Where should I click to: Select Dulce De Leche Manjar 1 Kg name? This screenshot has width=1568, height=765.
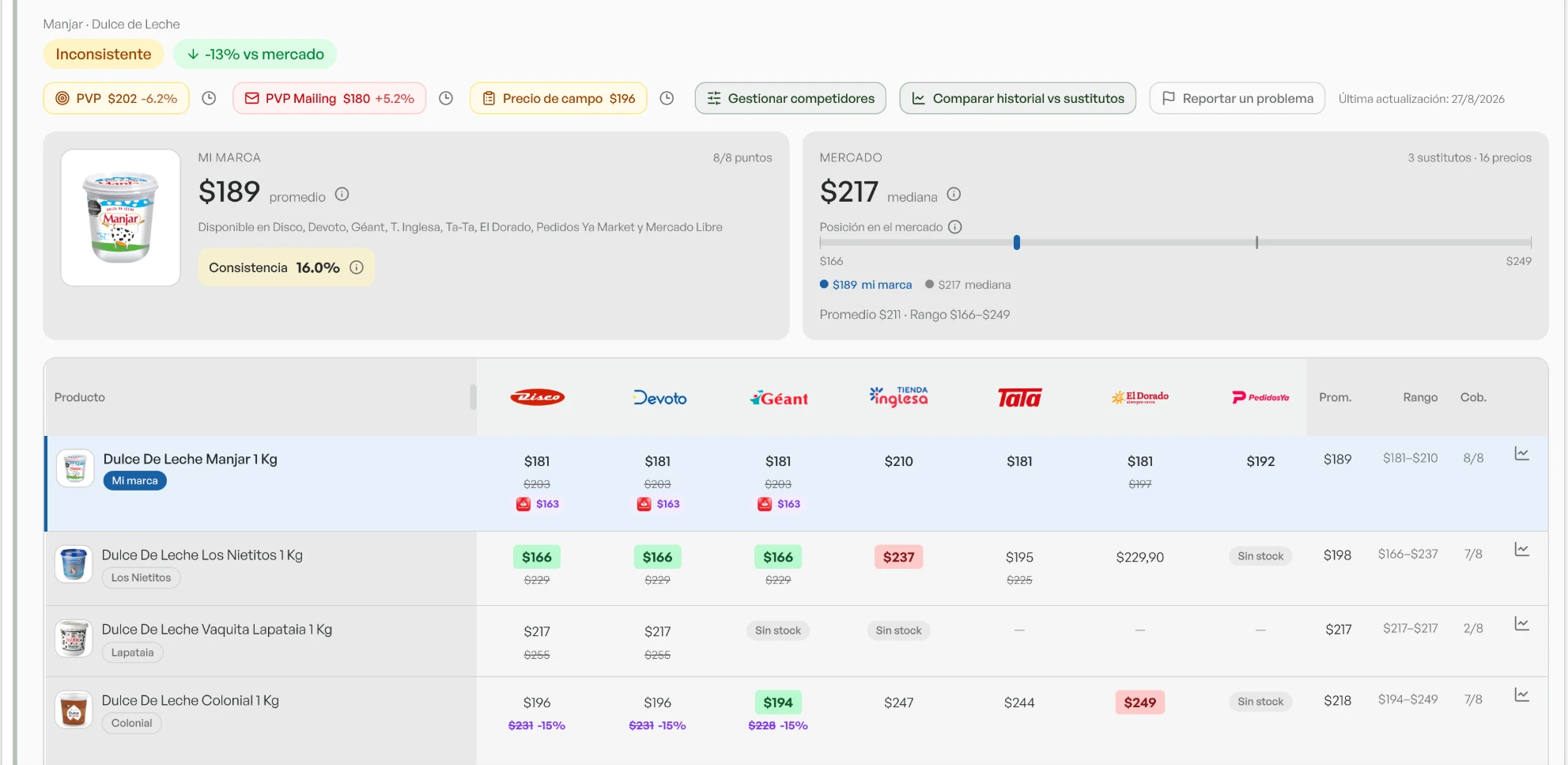(191, 459)
